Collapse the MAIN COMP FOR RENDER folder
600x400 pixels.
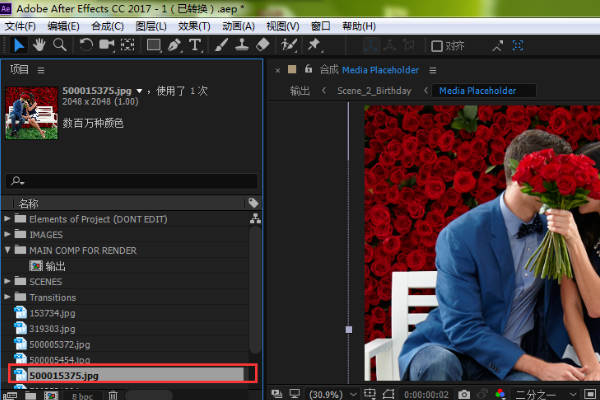[8, 250]
